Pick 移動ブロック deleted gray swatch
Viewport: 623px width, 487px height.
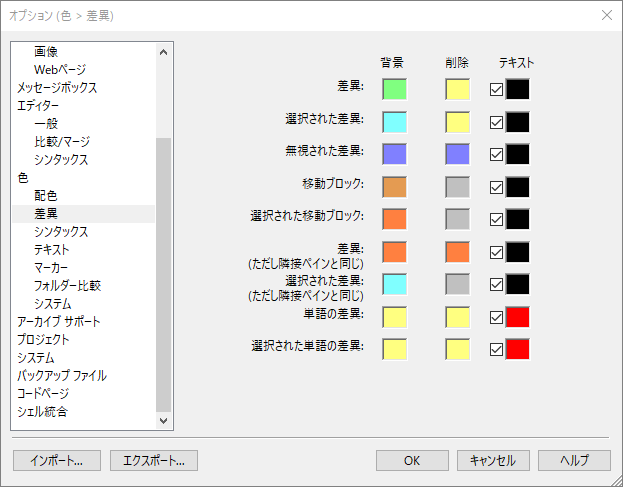pyautogui.click(x=458, y=187)
